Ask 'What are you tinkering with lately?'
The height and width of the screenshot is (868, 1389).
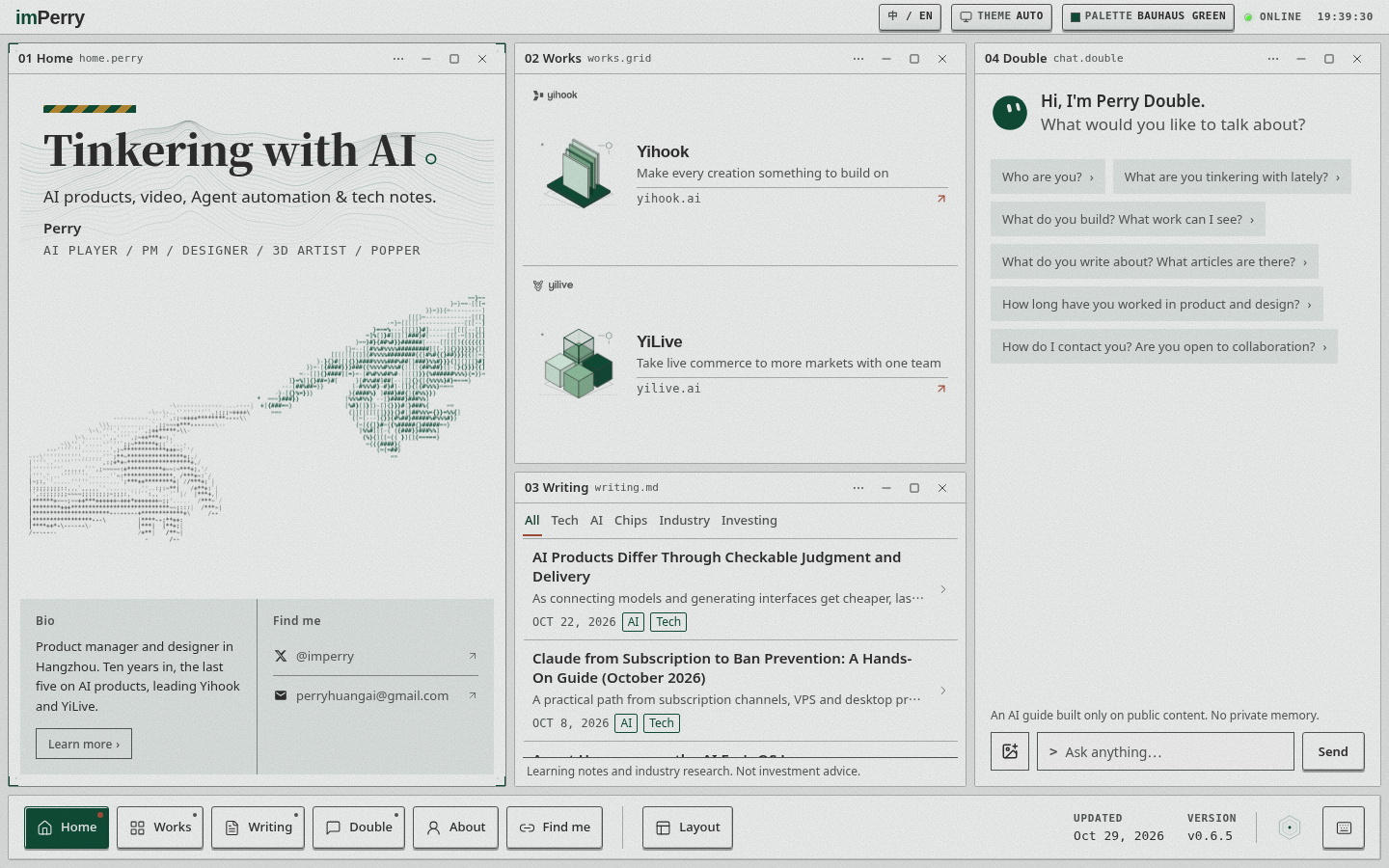(x=1232, y=176)
